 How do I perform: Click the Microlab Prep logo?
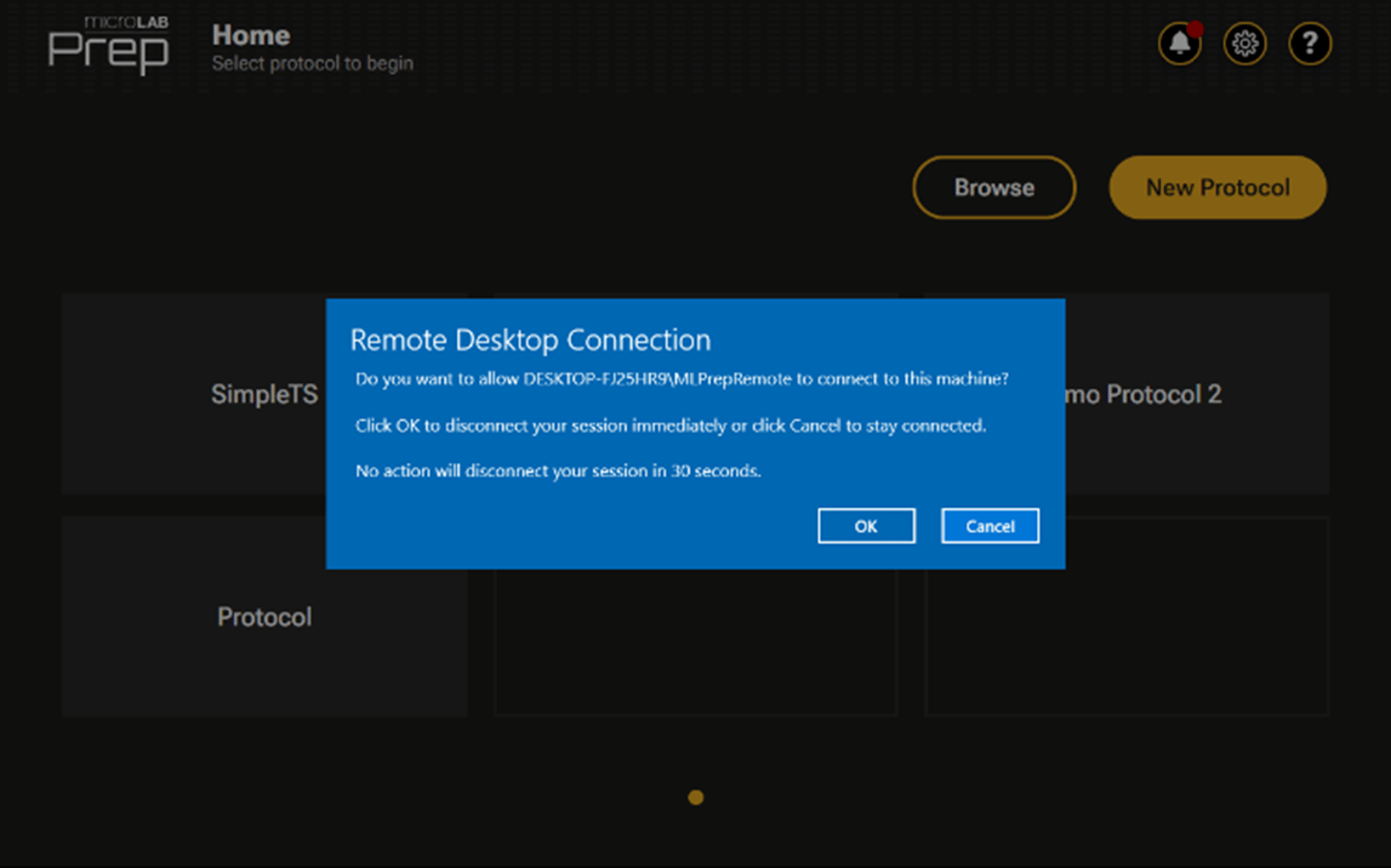(108, 45)
